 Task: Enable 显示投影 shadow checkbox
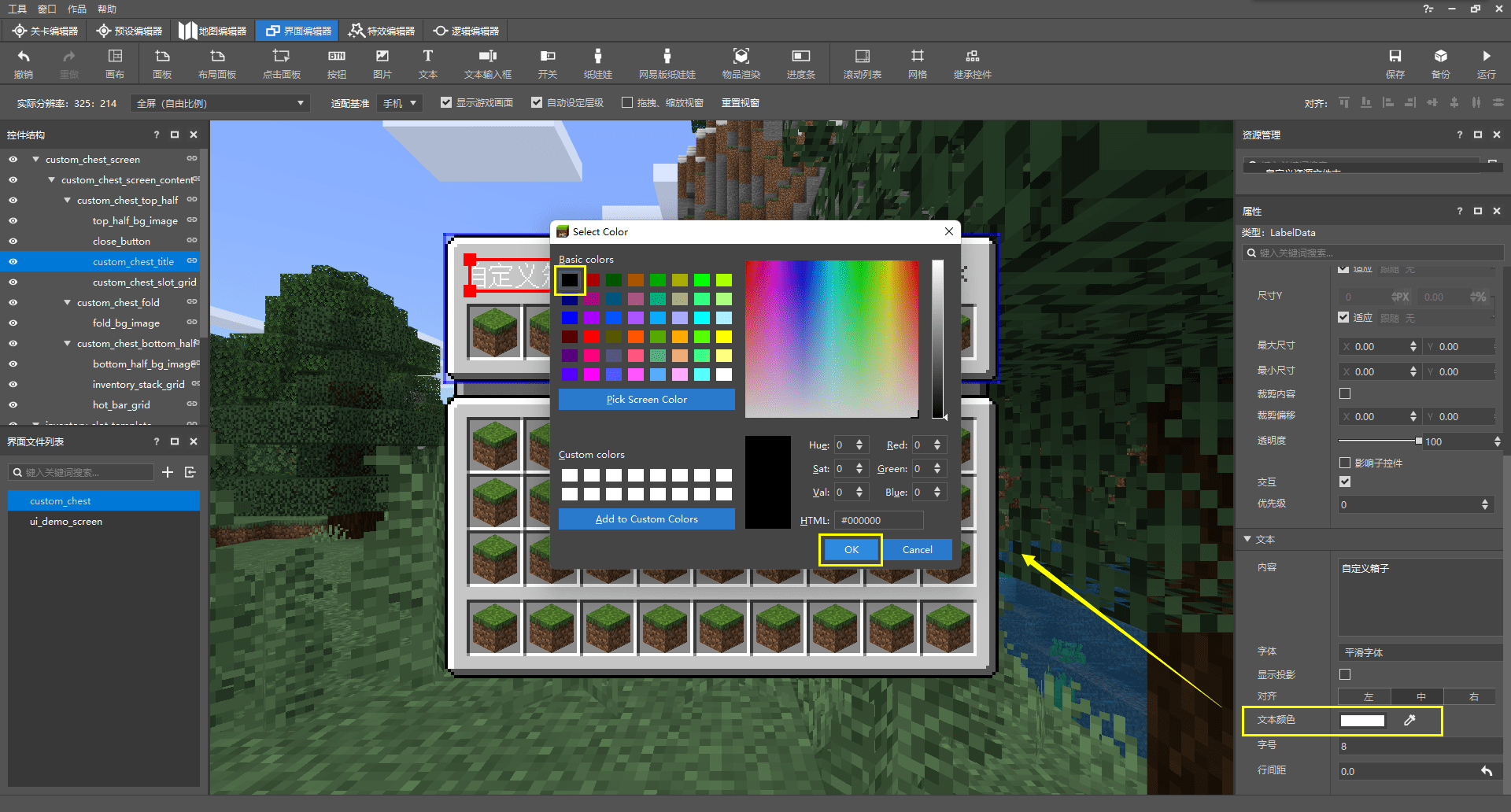[x=1345, y=674]
